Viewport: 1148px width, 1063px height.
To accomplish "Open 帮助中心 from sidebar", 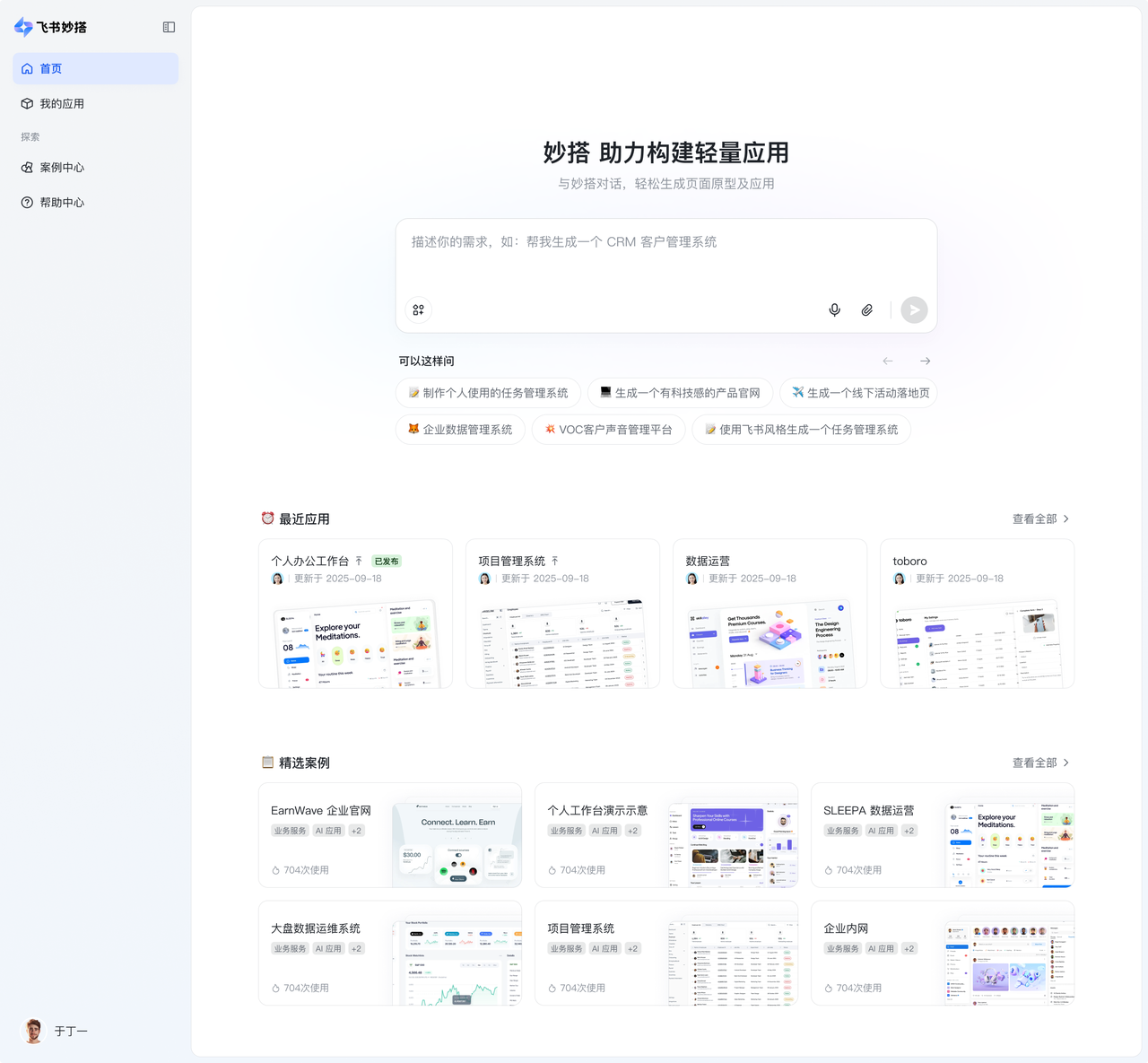I will (62, 203).
